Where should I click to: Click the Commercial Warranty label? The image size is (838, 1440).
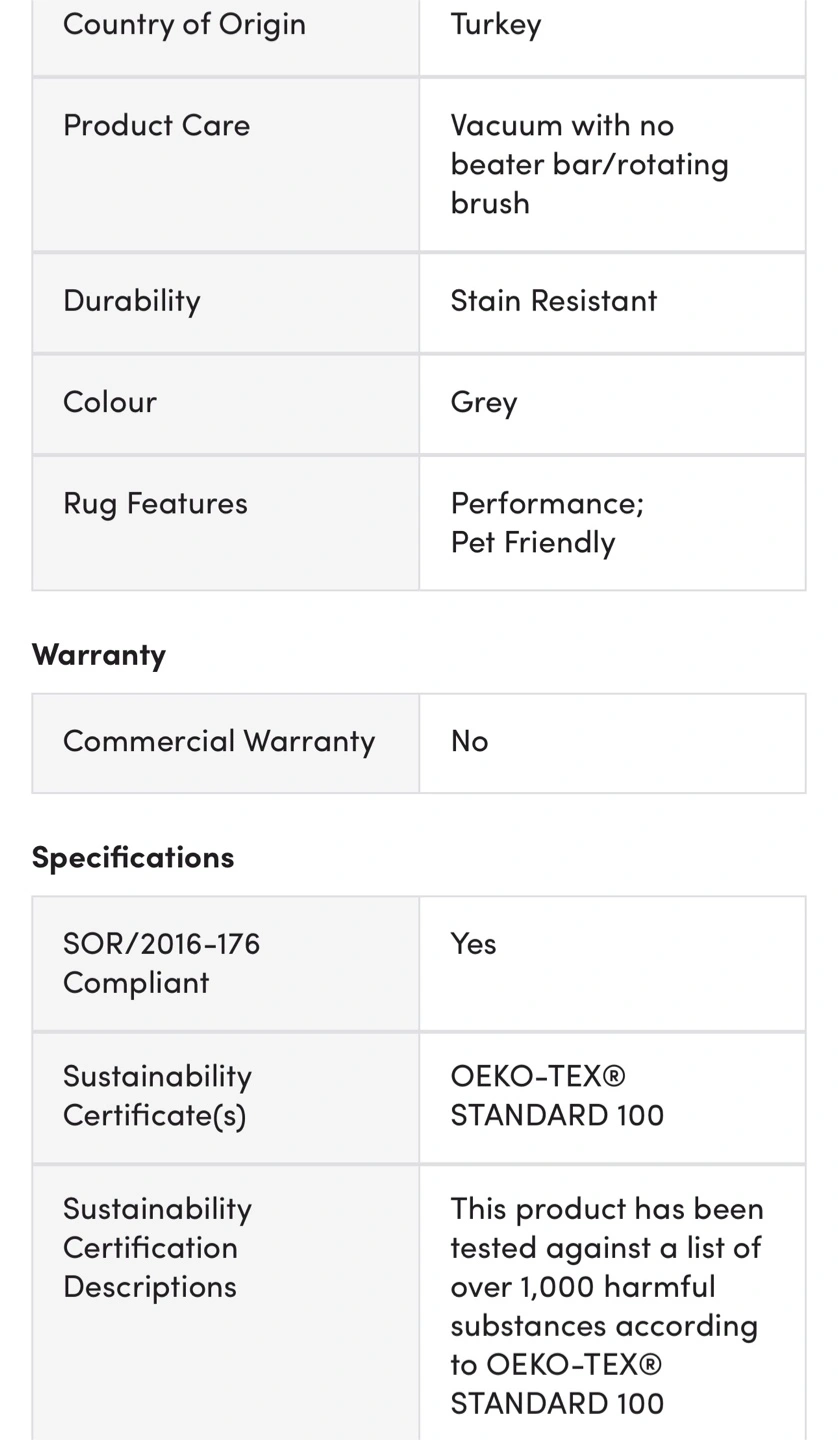(218, 740)
